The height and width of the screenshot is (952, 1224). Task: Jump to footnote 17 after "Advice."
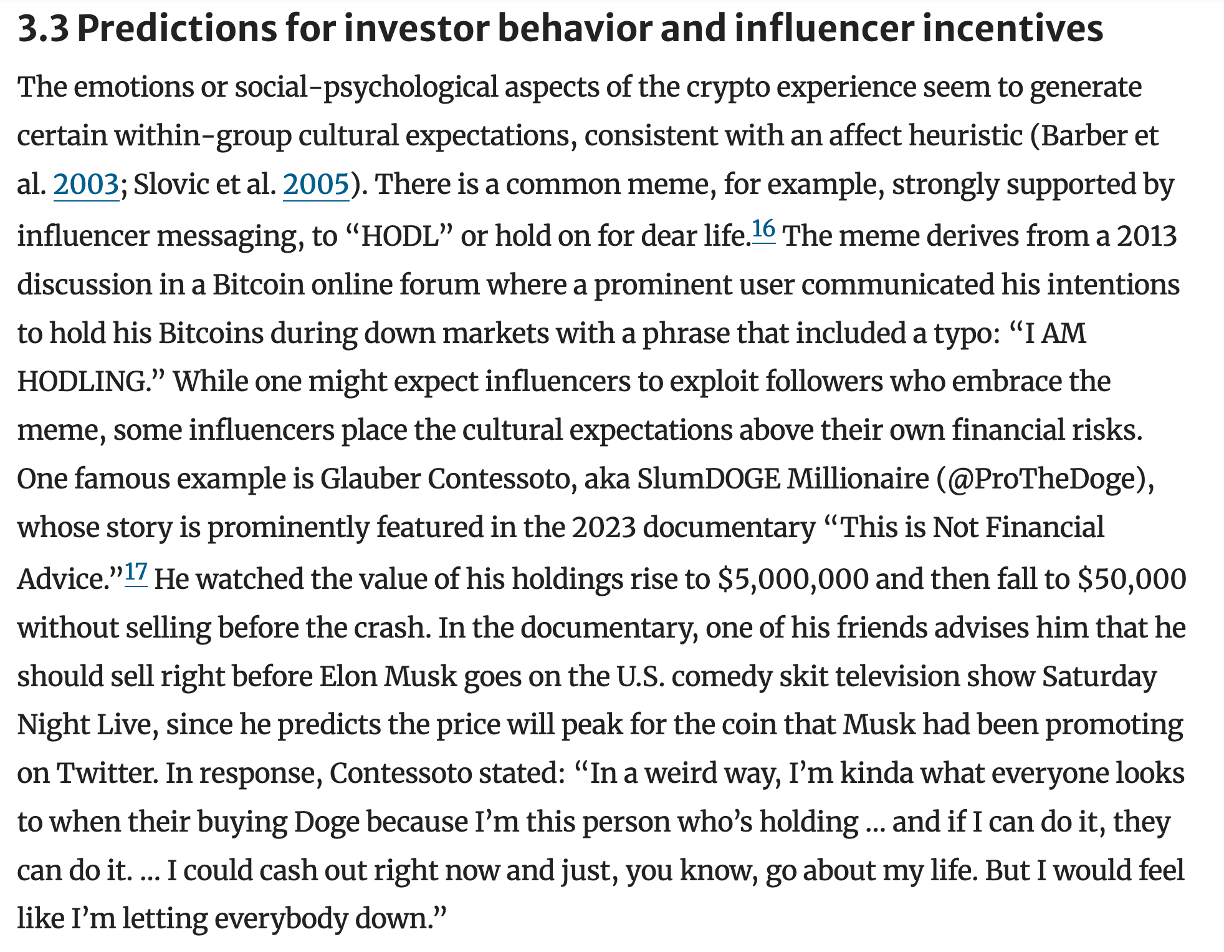[x=136, y=575]
